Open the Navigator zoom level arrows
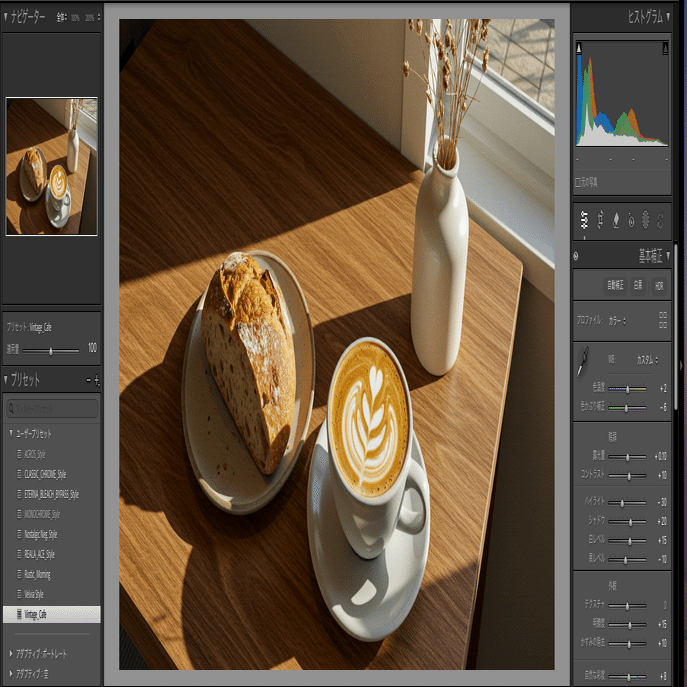This screenshot has width=687, height=687. (99, 17)
